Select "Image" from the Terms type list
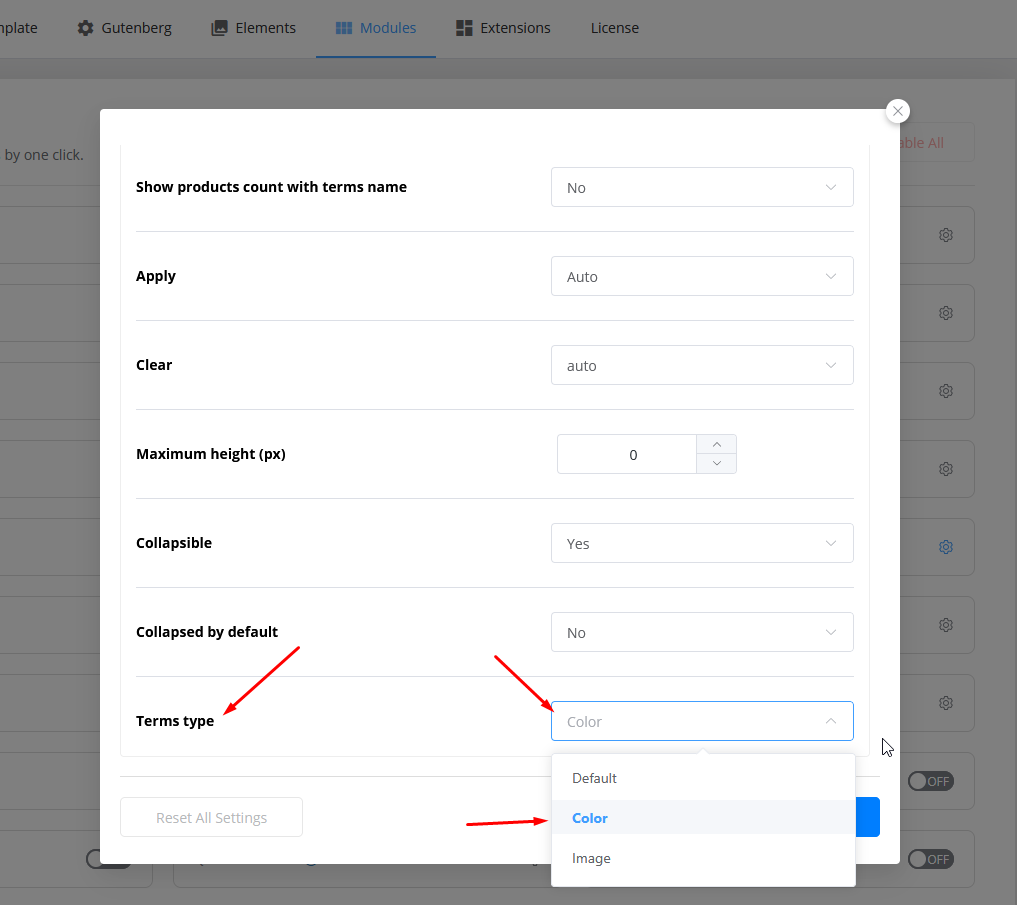1017x905 pixels. point(591,858)
